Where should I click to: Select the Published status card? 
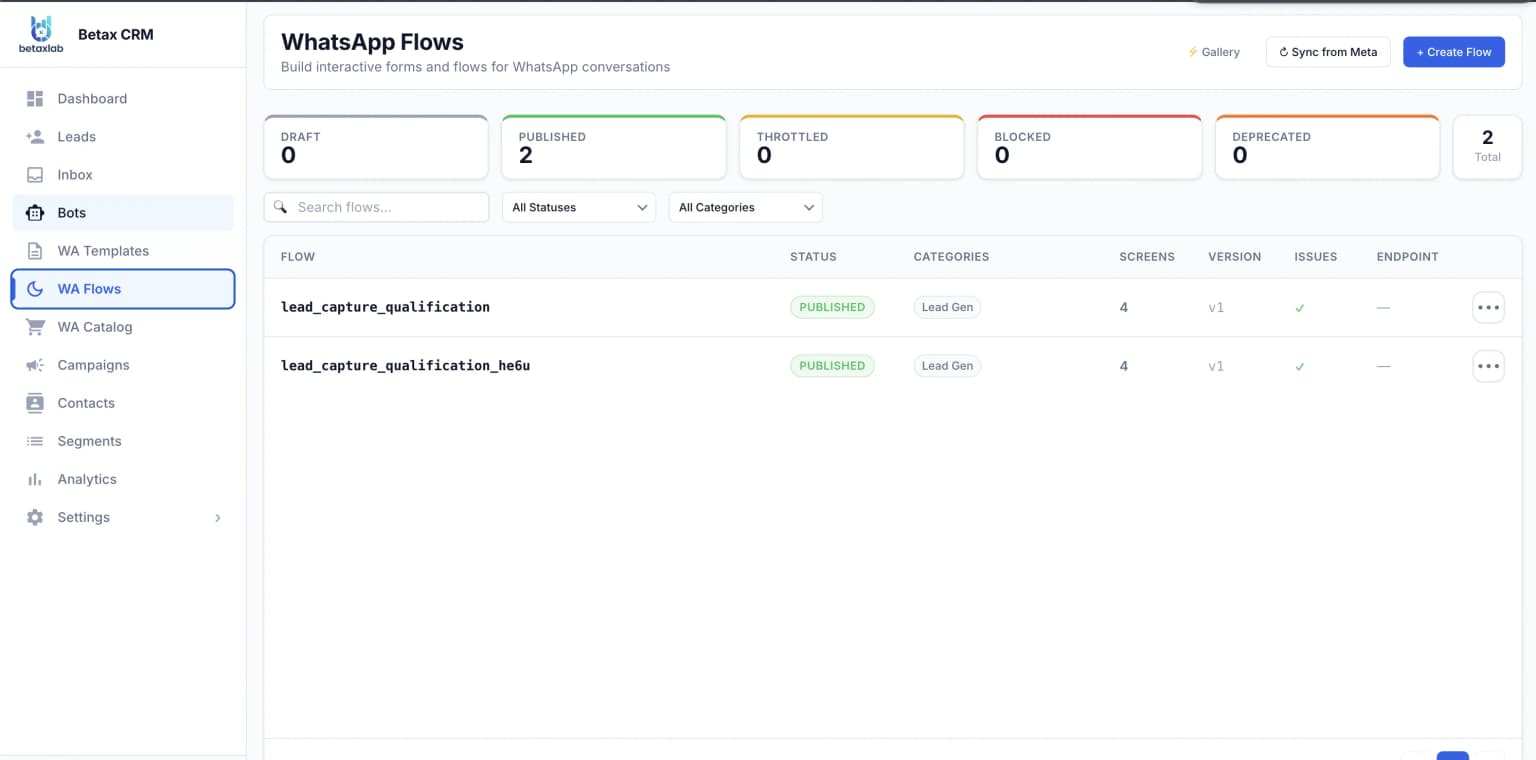(x=614, y=147)
